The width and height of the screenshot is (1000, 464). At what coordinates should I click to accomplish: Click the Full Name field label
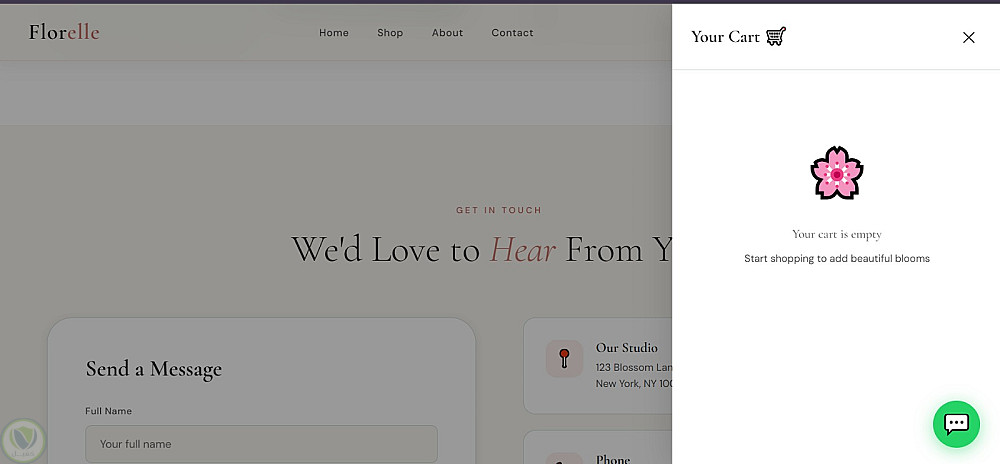coord(108,411)
